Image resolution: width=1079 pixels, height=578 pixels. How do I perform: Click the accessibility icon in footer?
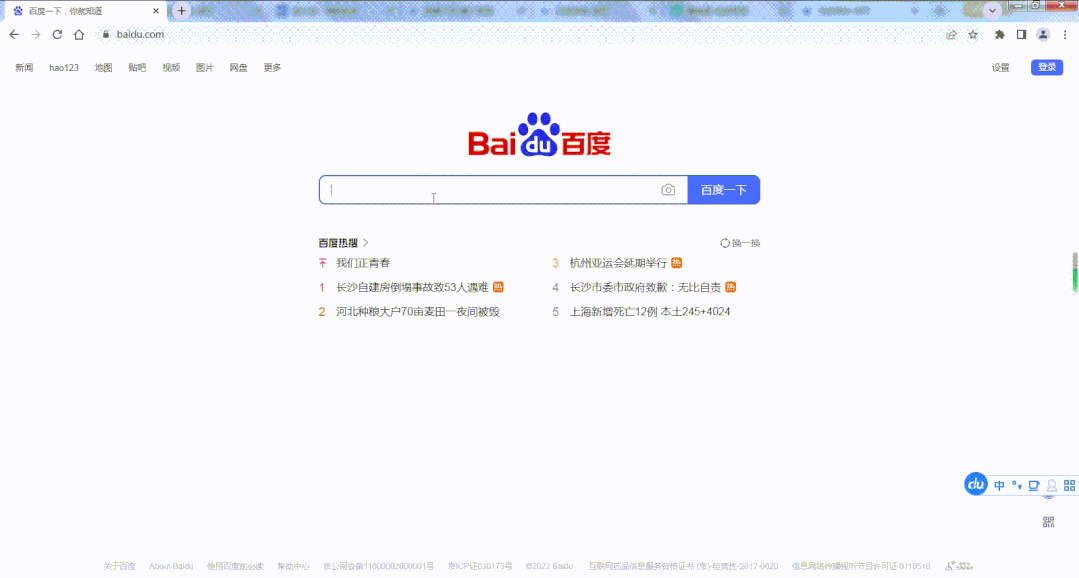pyautogui.click(x=959, y=566)
